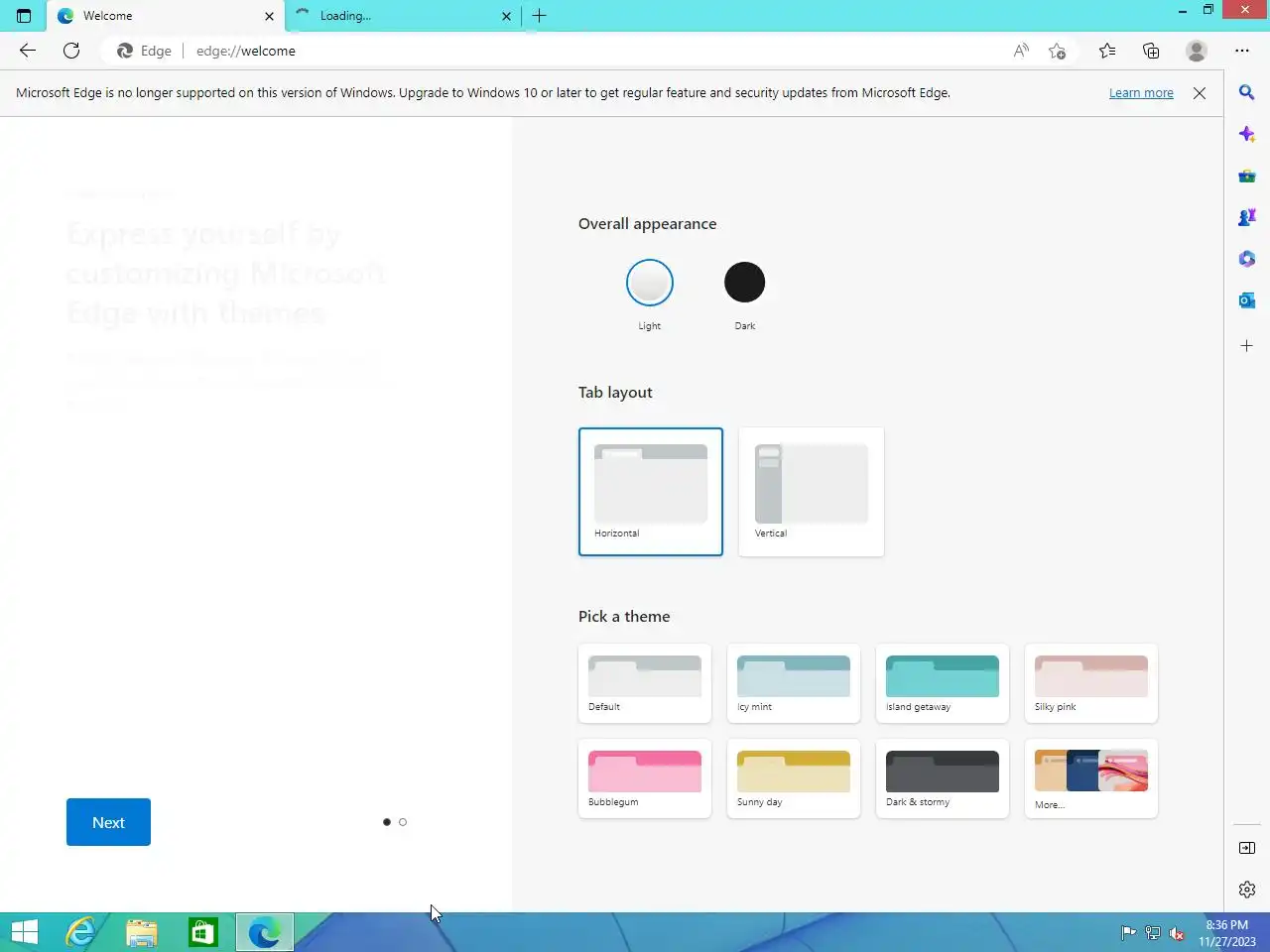Viewport: 1270px width, 952px height.
Task: Pick the Bubblegum theme
Action: pyautogui.click(x=645, y=778)
